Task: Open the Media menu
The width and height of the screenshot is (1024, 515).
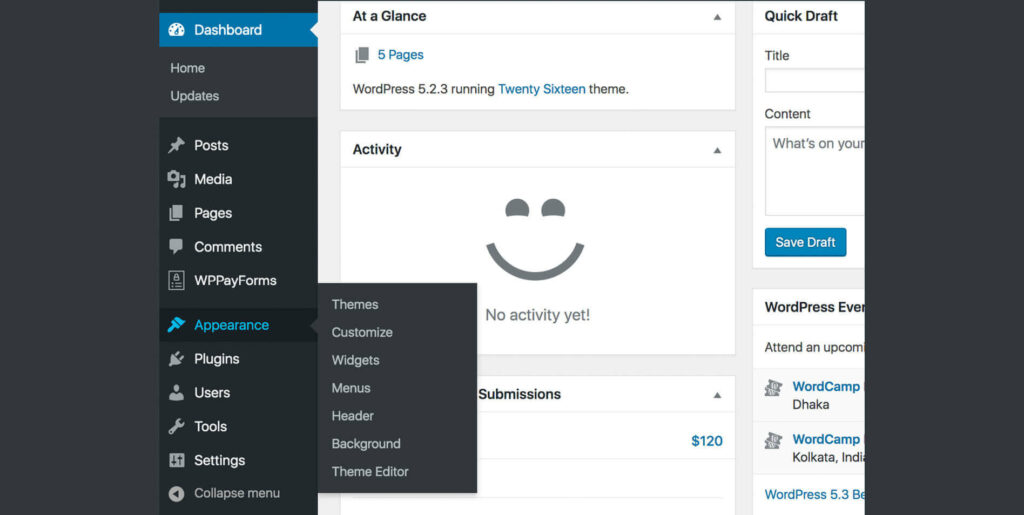Action: tap(238, 179)
